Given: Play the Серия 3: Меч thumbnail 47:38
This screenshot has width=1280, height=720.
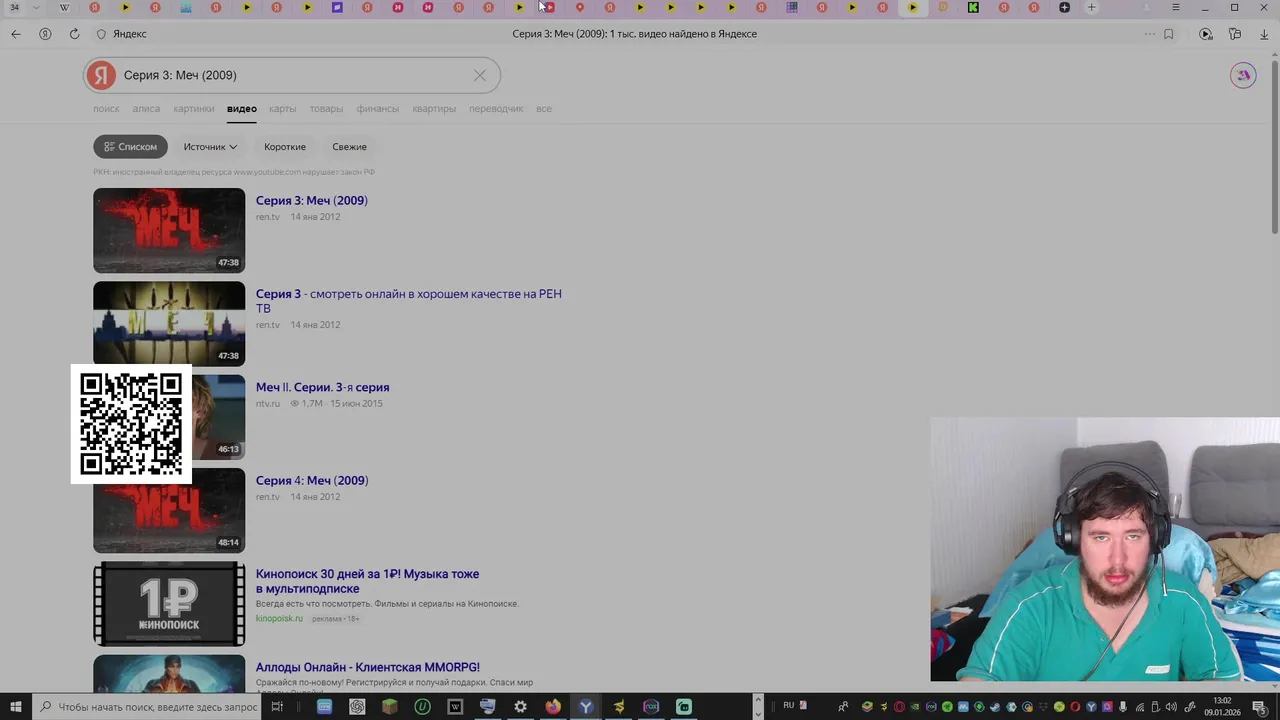Looking at the screenshot, I should (169, 230).
